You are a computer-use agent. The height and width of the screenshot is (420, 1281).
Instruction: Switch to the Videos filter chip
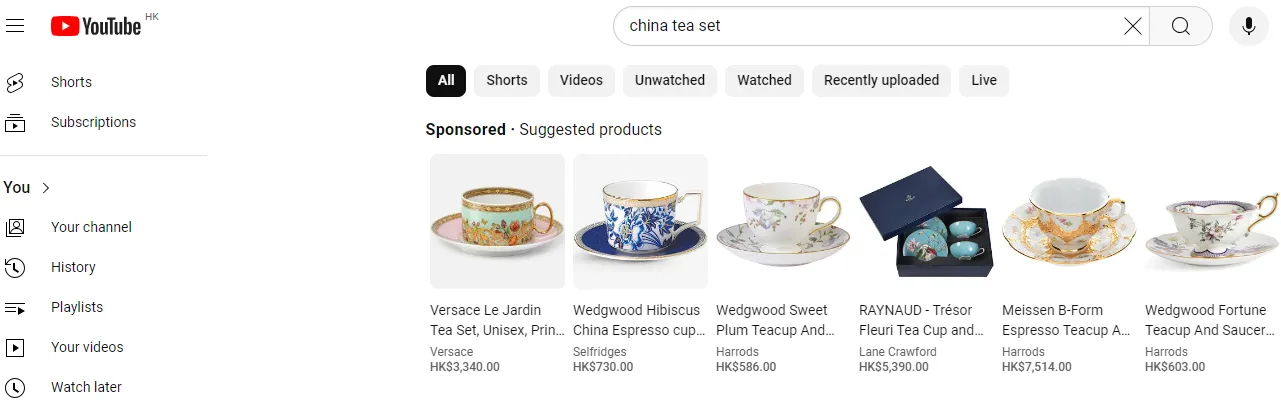tap(581, 80)
